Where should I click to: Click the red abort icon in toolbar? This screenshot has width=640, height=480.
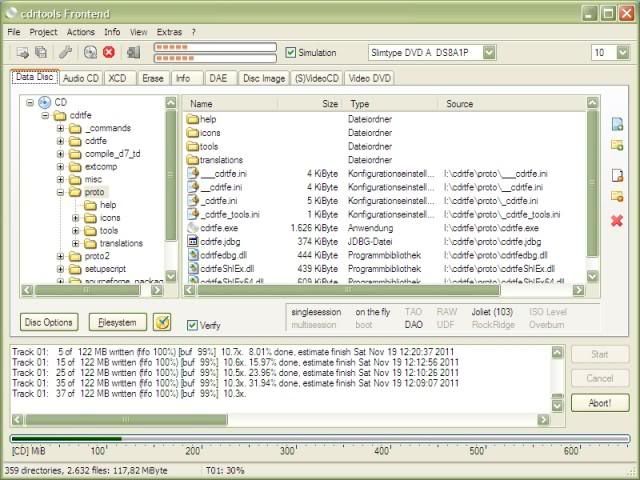coord(109,52)
